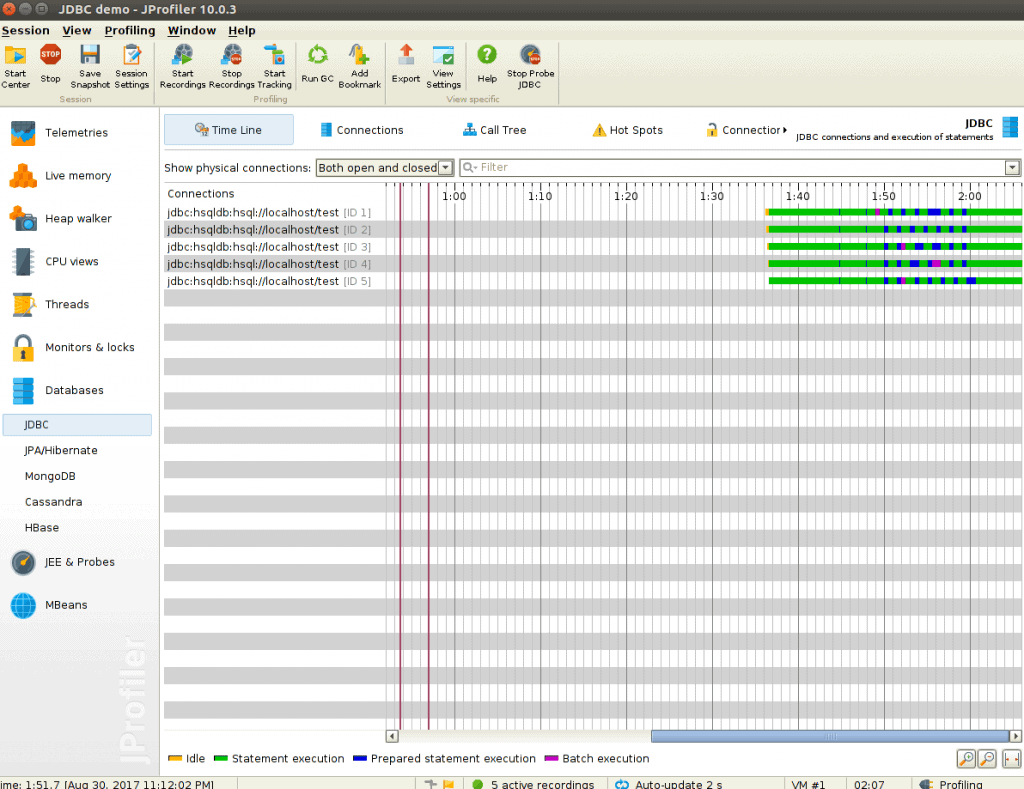
Task: Switch to the Time Line tab
Action: click(x=229, y=130)
